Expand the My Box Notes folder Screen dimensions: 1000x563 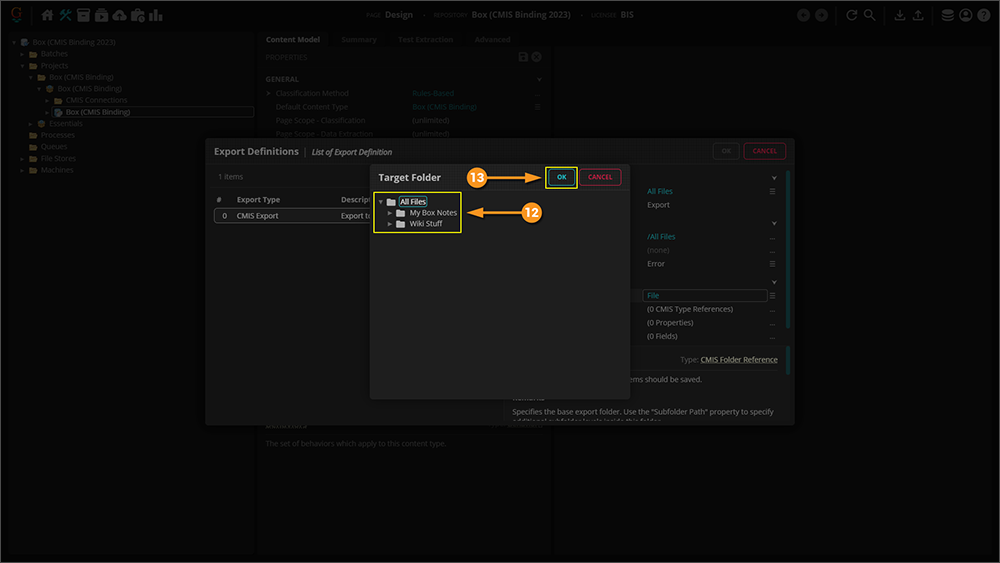click(x=390, y=213)
